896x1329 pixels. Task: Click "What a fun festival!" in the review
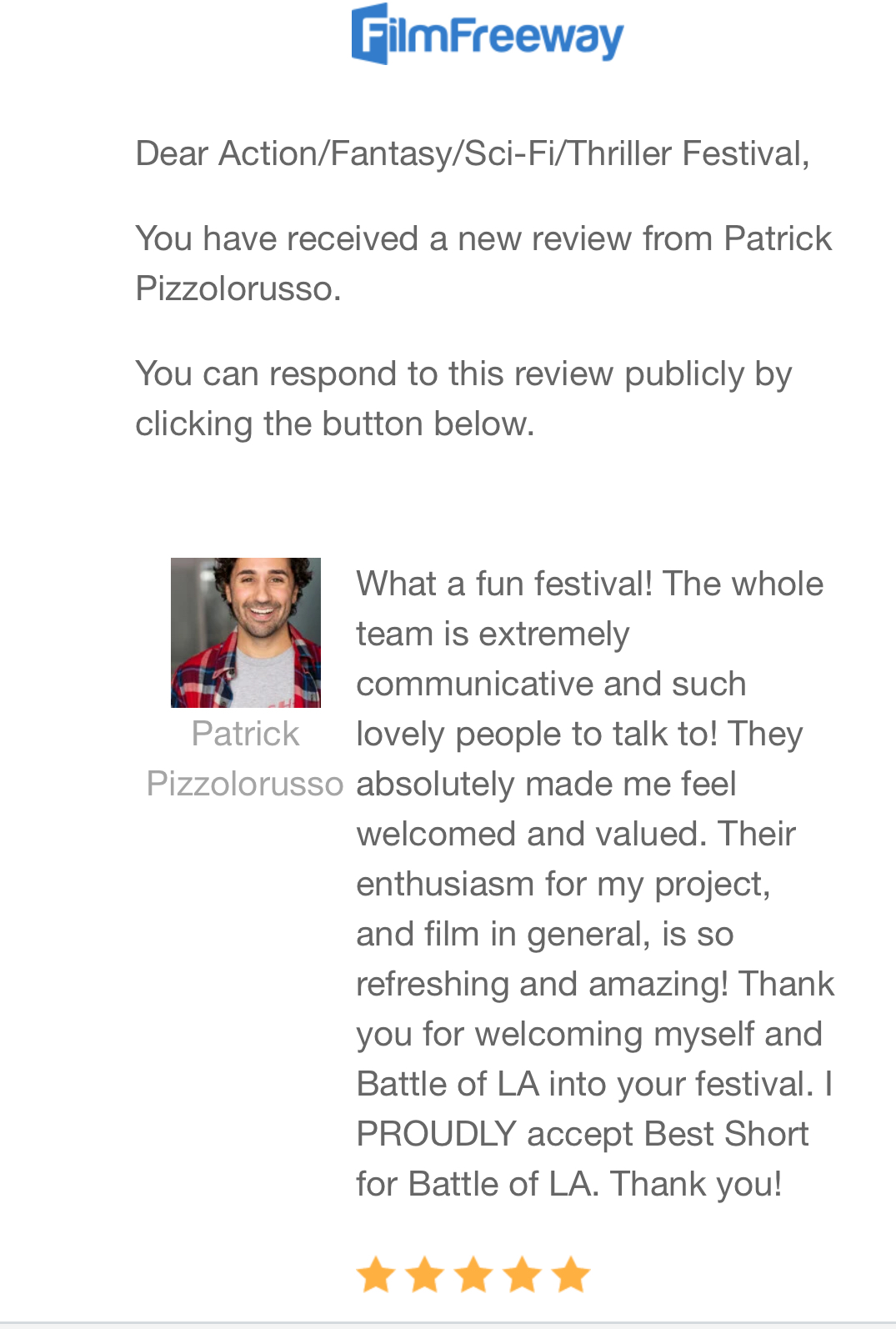coord(504,584)
